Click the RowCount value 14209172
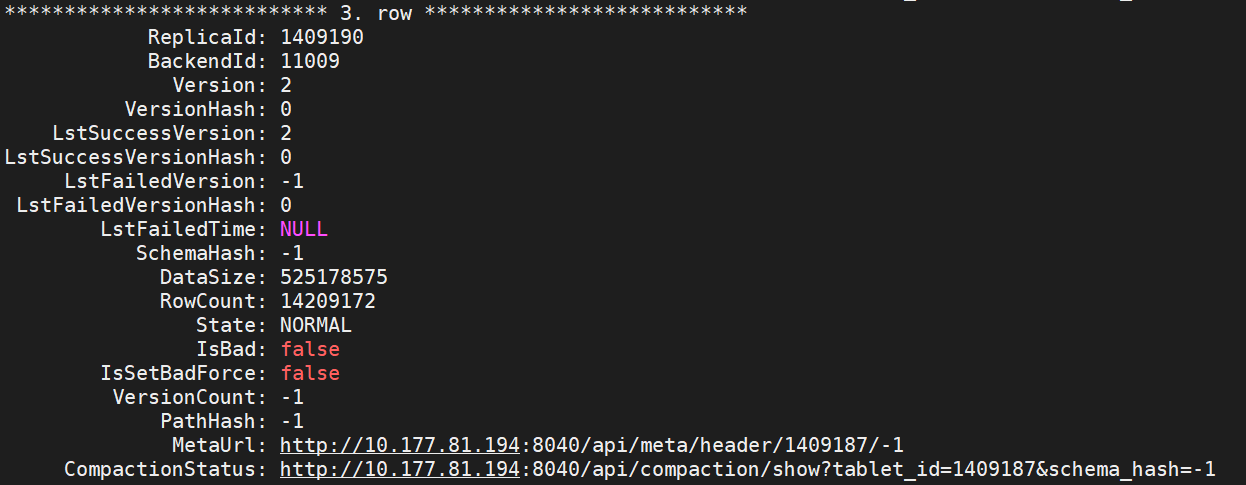Screen dimensions: 1246x485 pyautogui.click(x=328, y=301)
